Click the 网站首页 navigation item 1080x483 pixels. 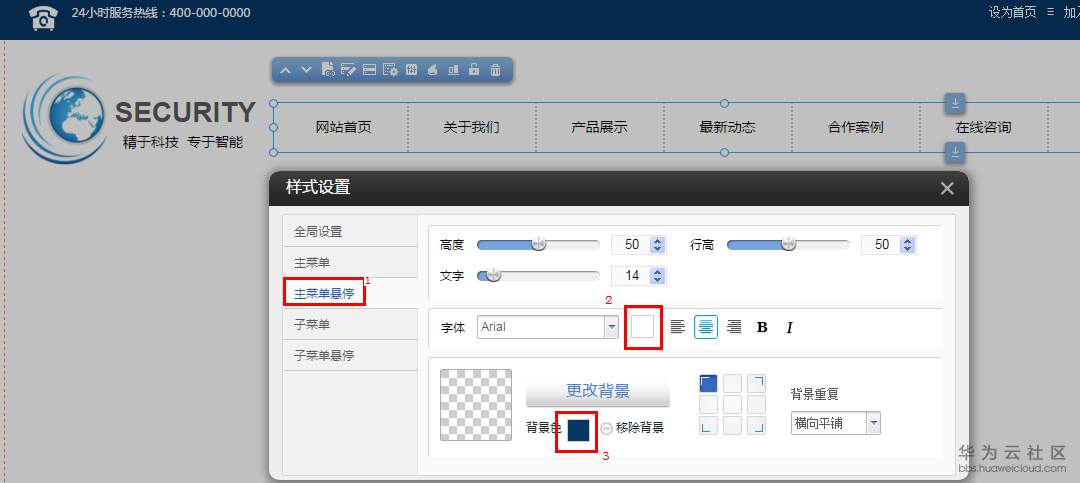click(344, 127)
